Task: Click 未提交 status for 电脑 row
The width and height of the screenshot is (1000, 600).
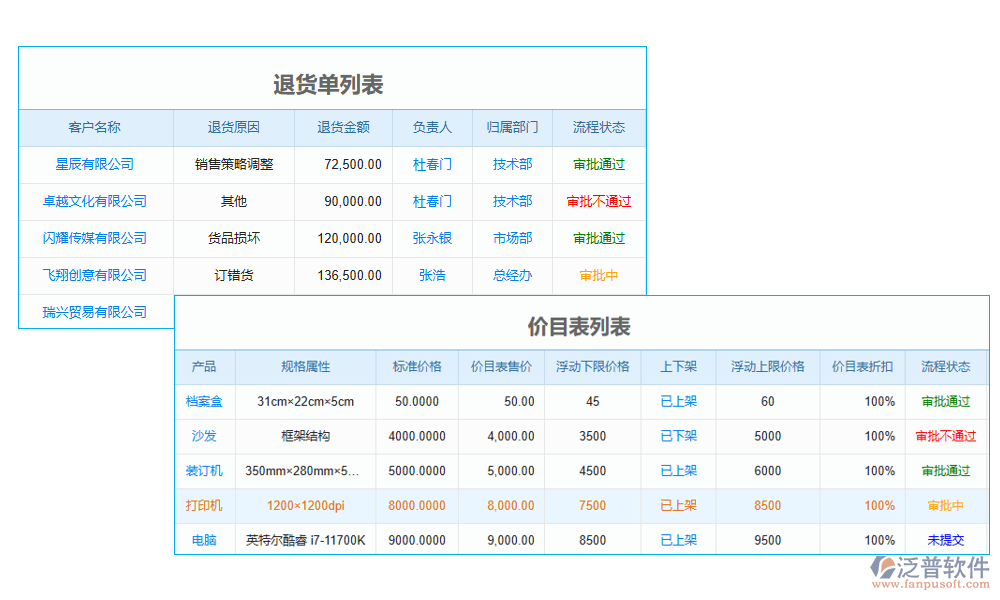Action: point(945,540)
